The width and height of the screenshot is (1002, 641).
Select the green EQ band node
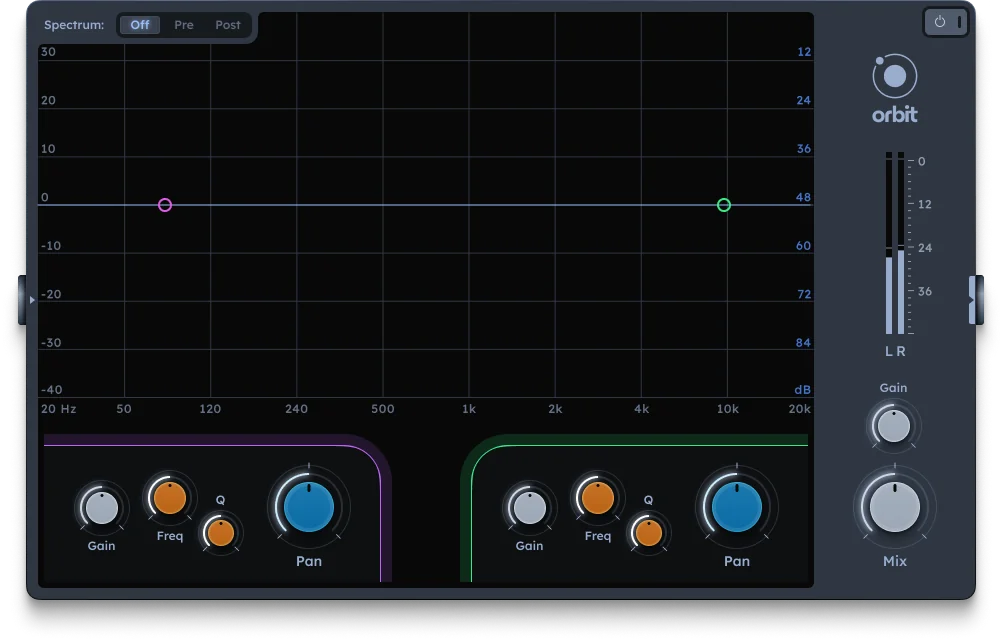(x=724, y=205)
